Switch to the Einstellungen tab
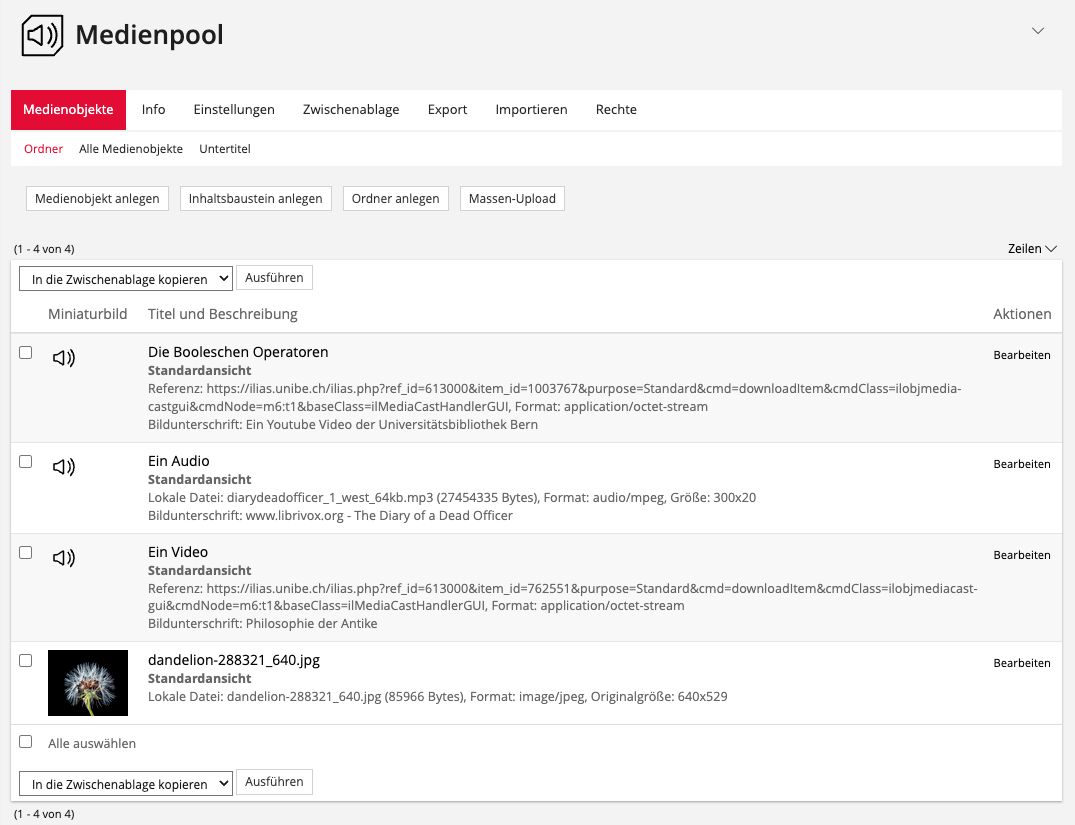 click(234, 110)
